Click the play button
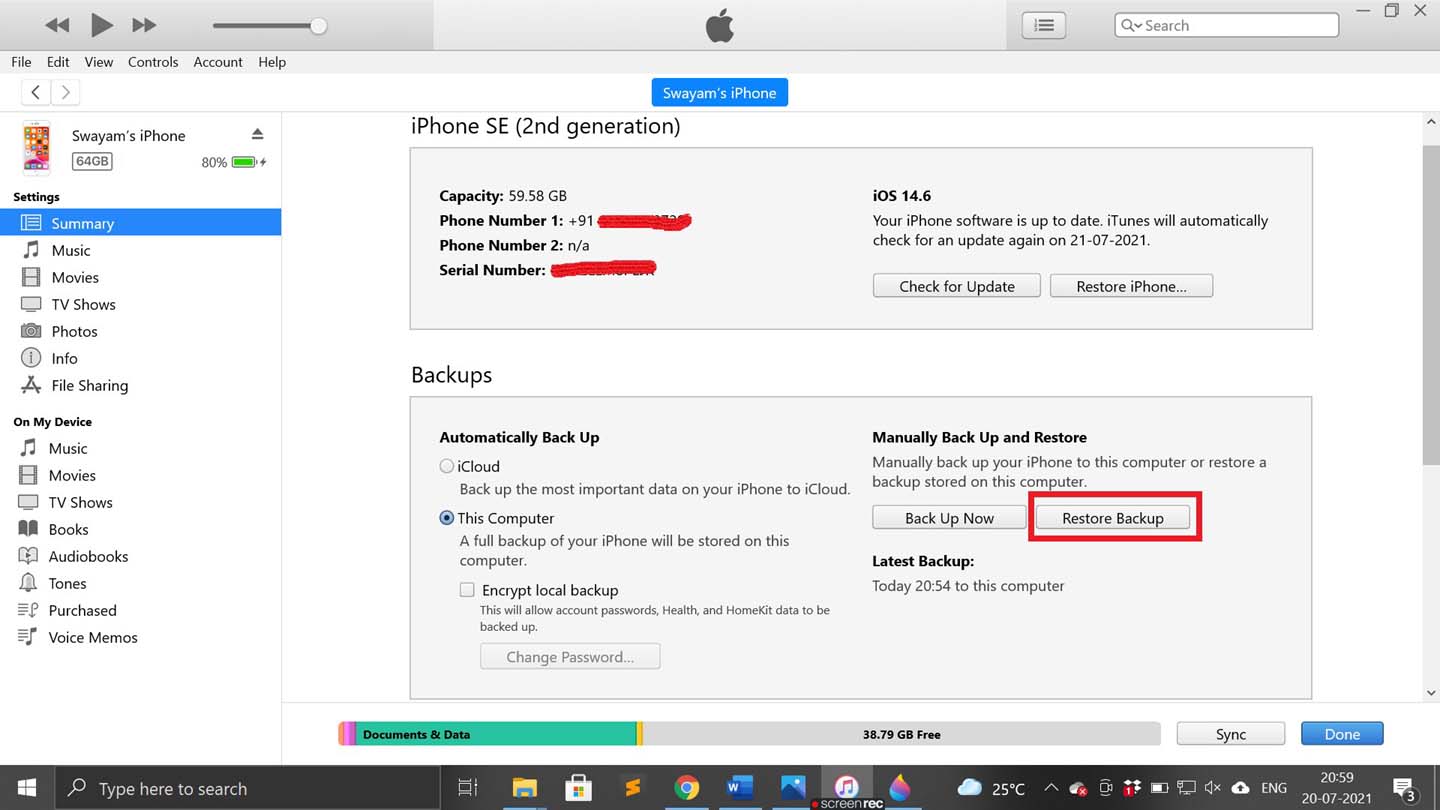Viewport: 1440px width, 810px height. pyautogui.click(x=101, y=25)
